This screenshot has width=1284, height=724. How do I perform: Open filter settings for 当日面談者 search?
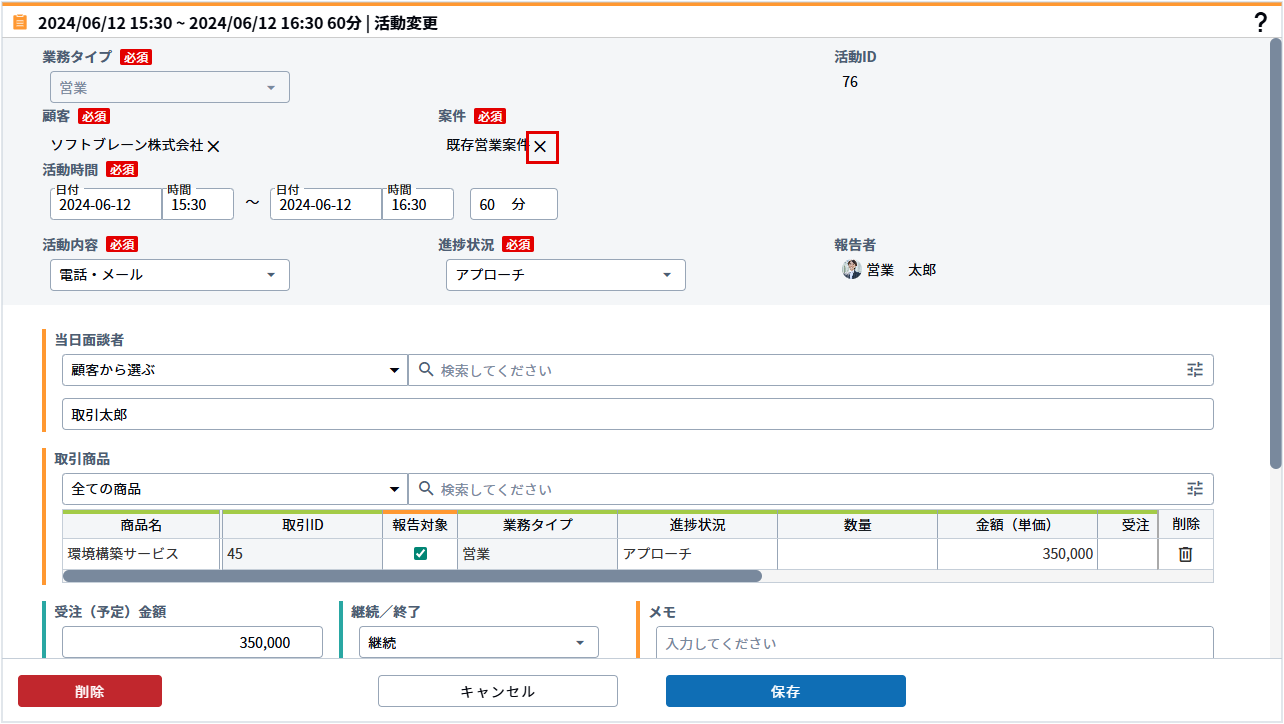[x=1195, y=370]
